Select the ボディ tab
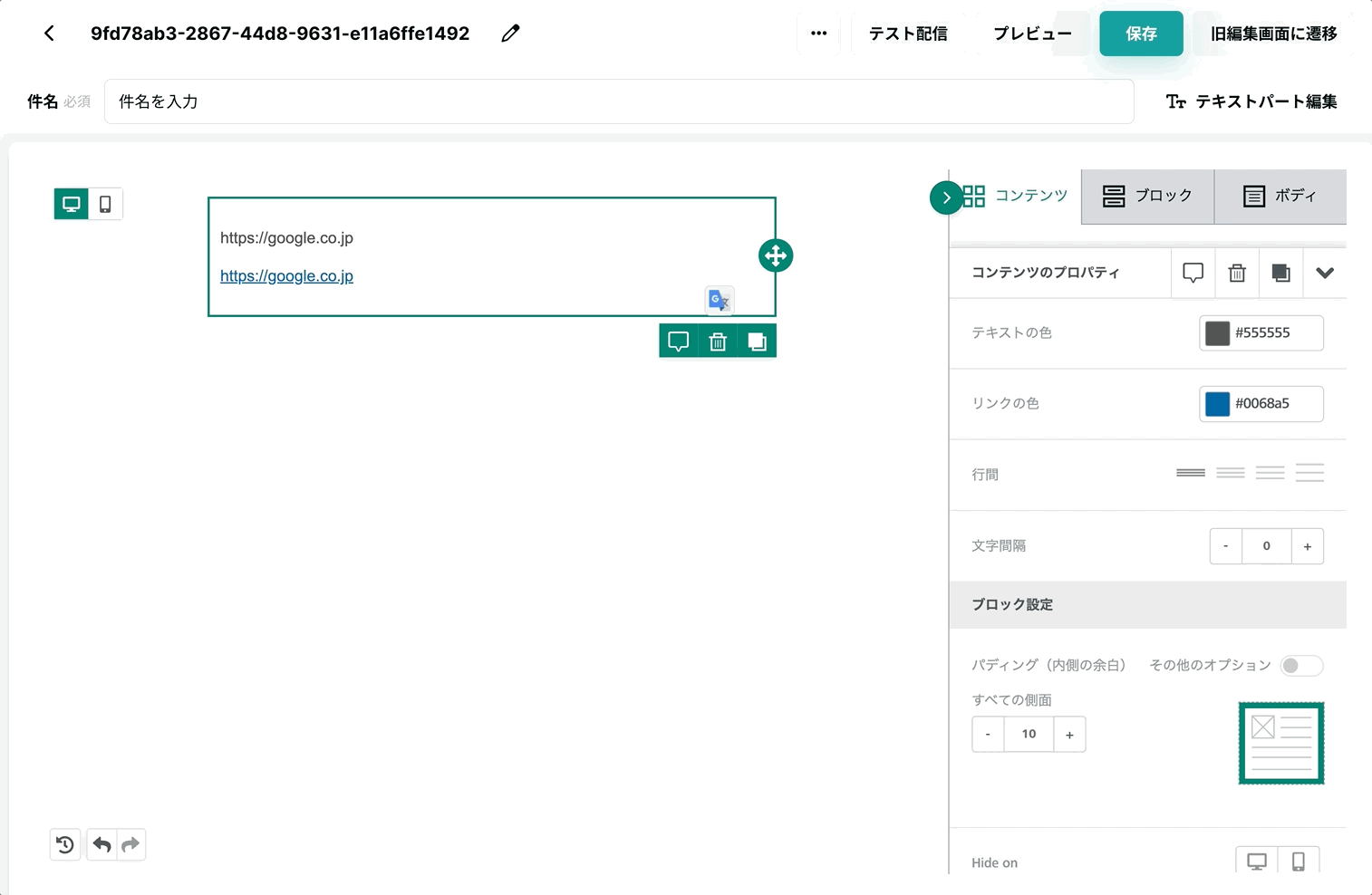 click(x=1280, y=196)
